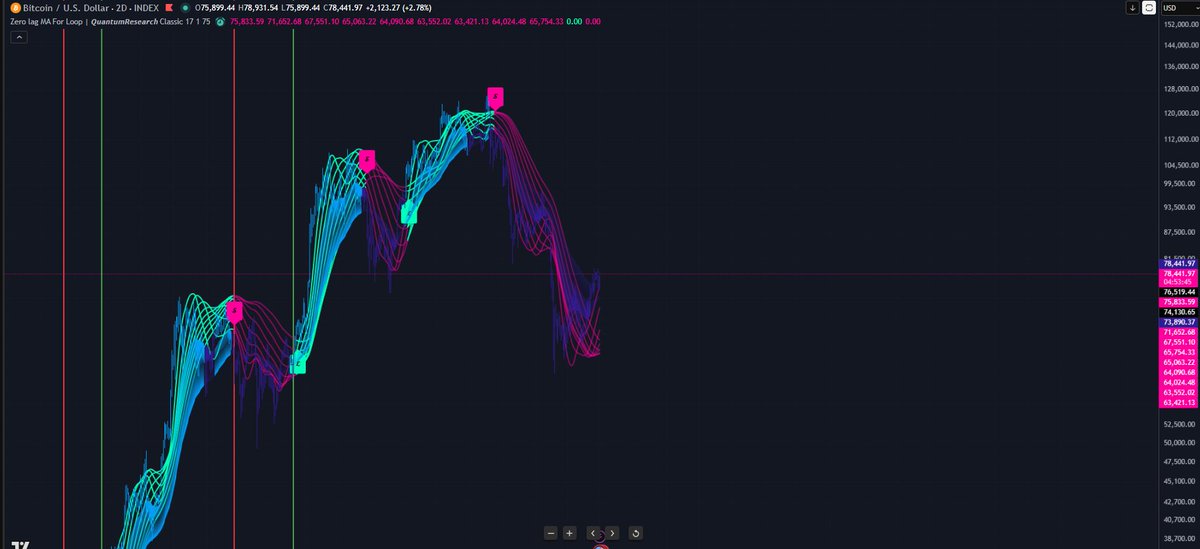Zoom in with the plus button

569,533
